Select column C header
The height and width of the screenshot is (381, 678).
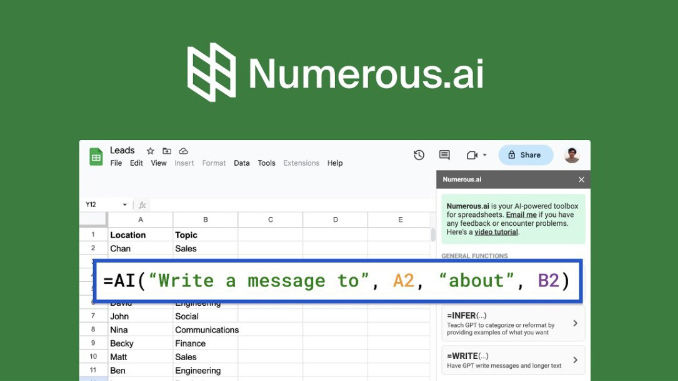(x=270, y=220)
